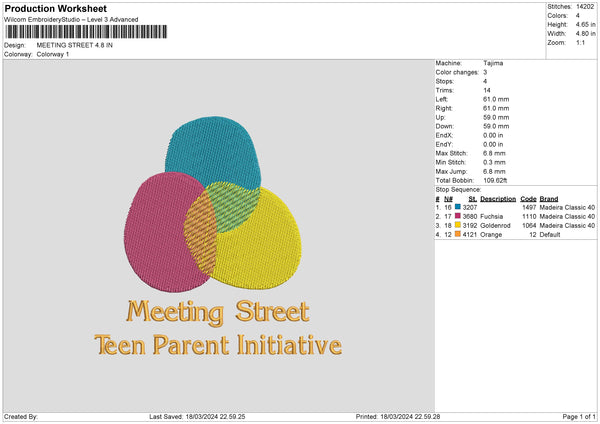Click 'Page 1 of 1' in footer
Image resolution: width=600 pixels, height=424 pixels.
579,416
